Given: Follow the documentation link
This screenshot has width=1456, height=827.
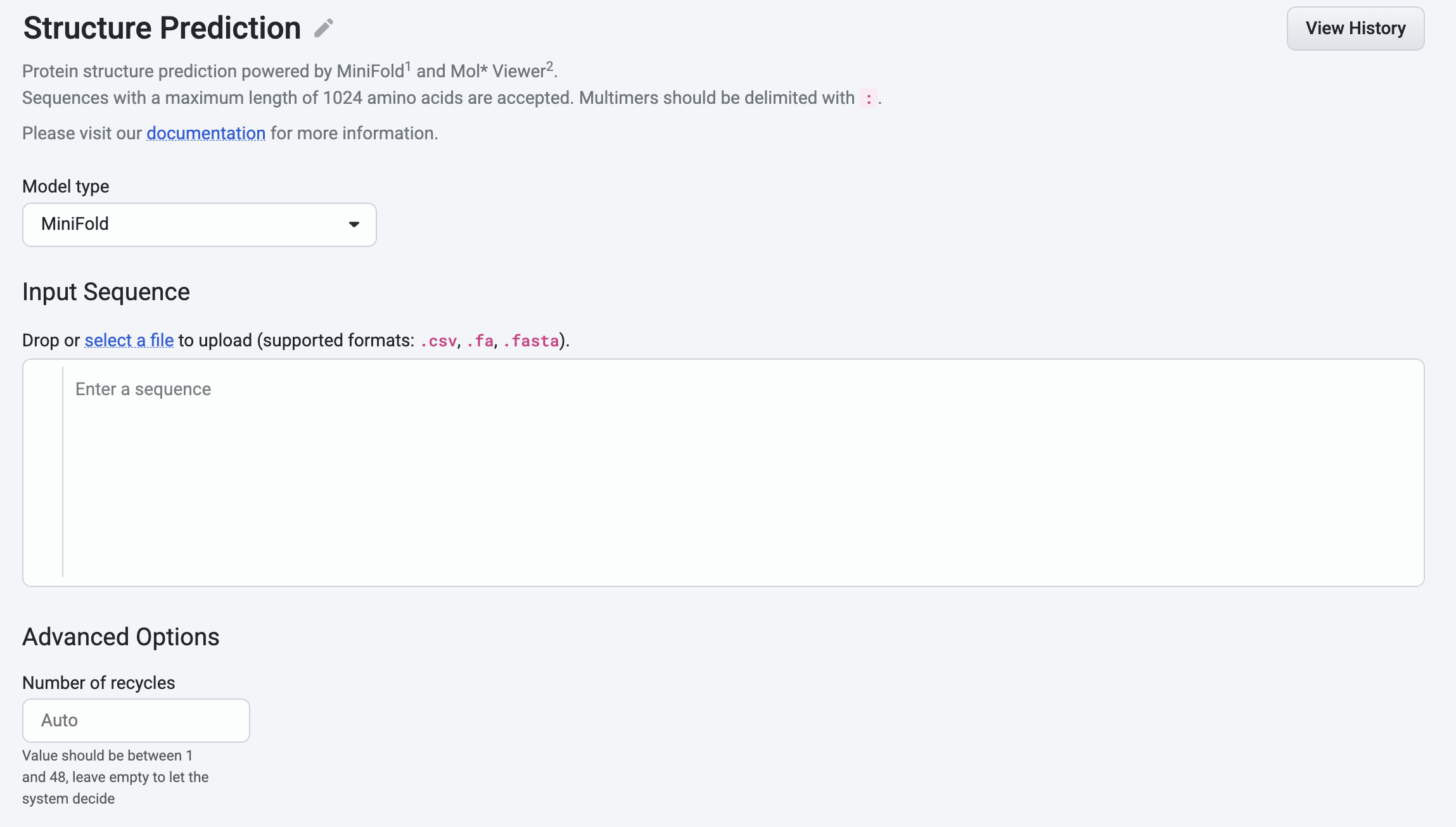Looking at the screenshot, I should pyautogui.click(x=206, y=133).
